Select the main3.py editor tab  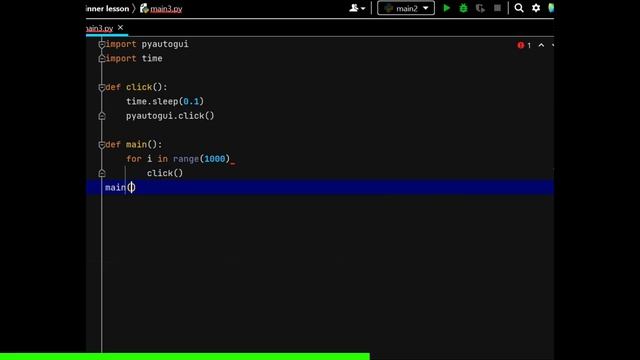[x=100, y=28]
